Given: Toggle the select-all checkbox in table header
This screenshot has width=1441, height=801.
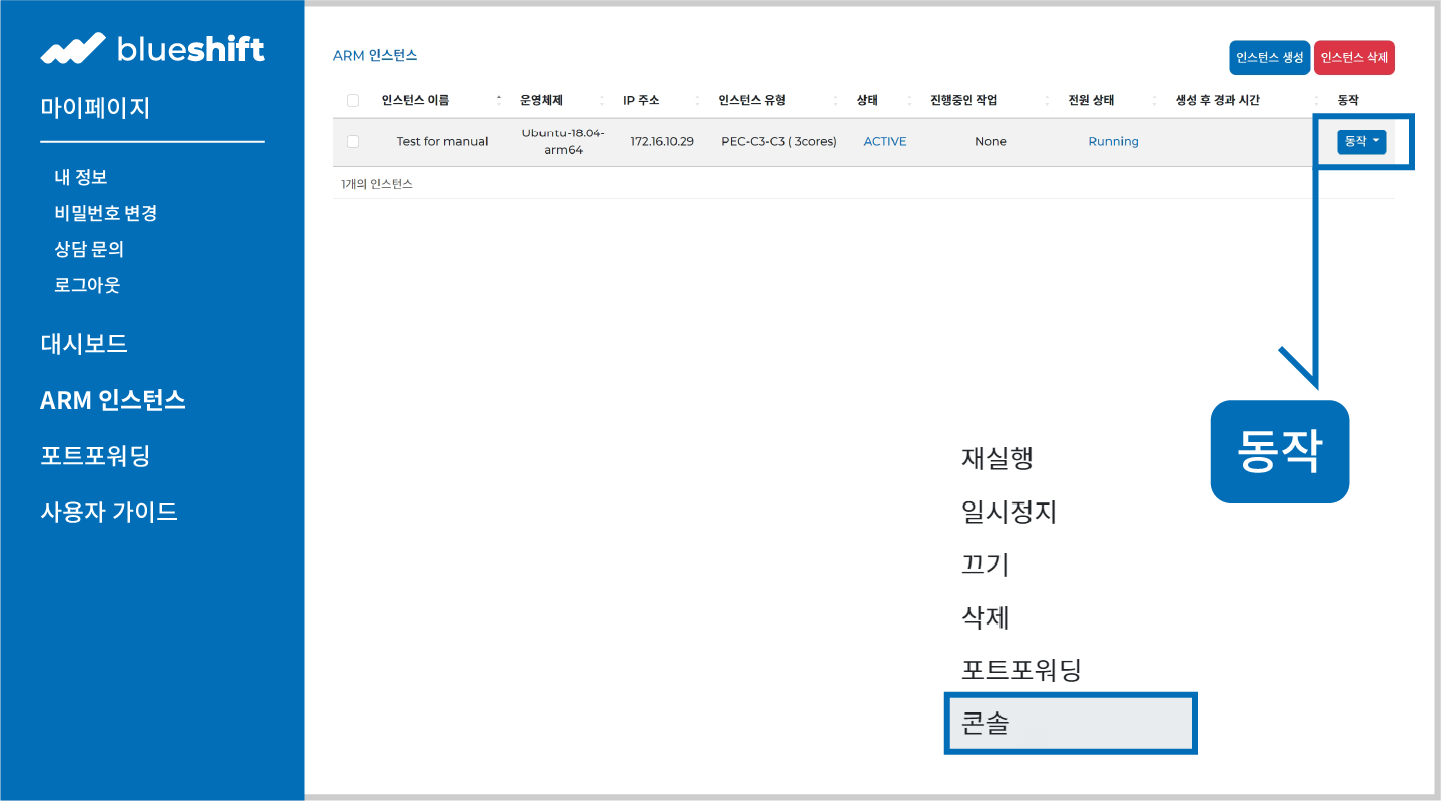Looking at the screenshot, I should [352, 100].
